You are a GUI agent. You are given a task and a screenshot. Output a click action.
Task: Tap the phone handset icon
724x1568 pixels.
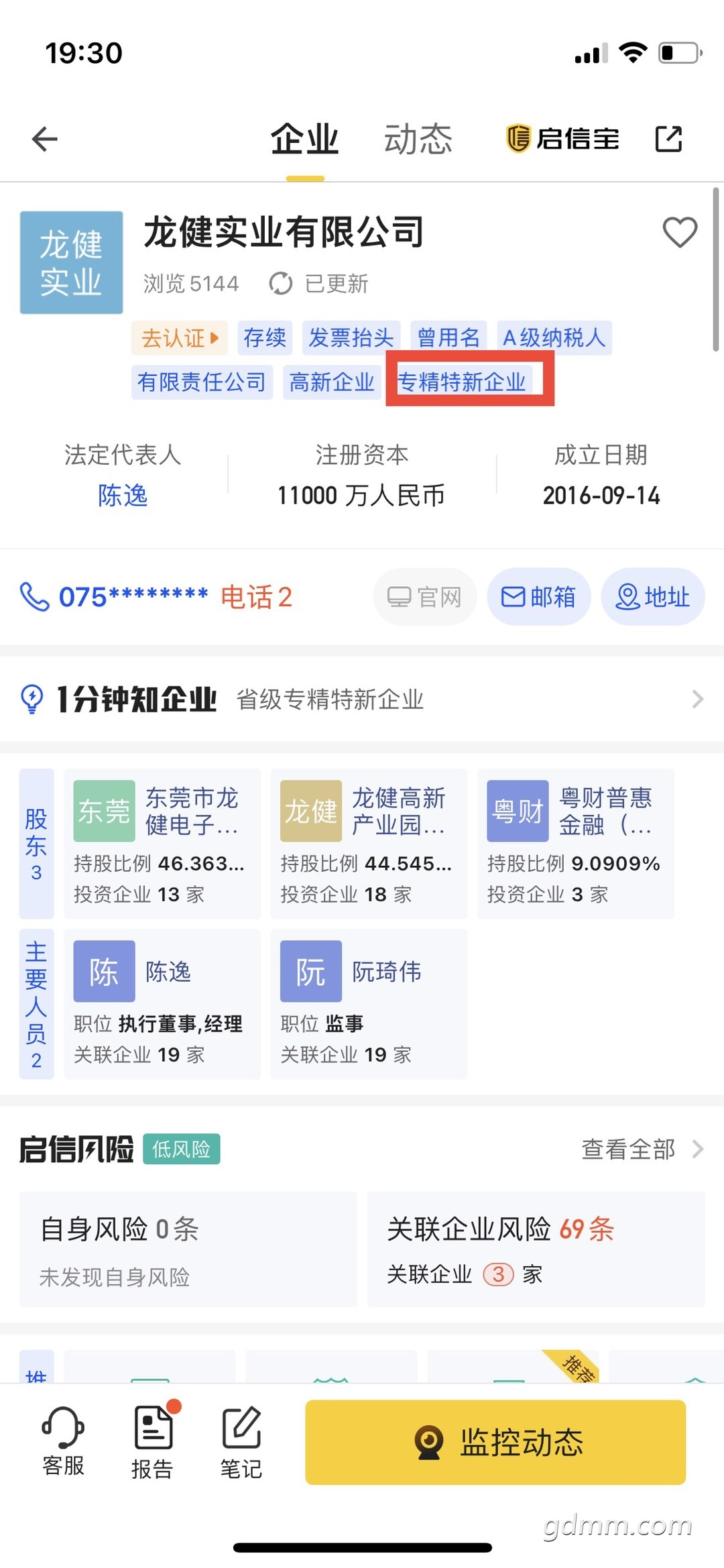35,596
